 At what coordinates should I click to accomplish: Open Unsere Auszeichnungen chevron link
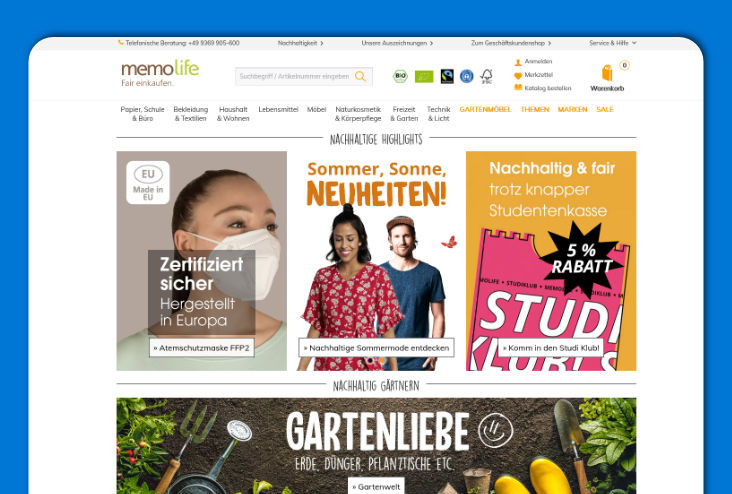[397, 43]
